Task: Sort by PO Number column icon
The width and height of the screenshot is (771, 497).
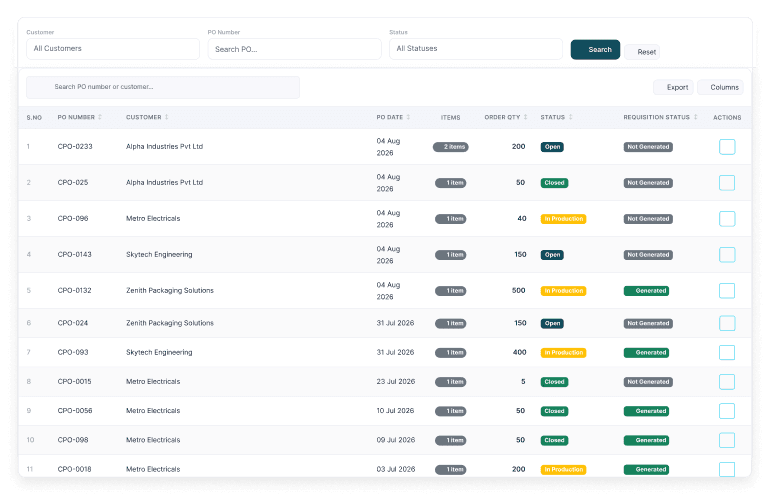Action: (x=100, y=117)
